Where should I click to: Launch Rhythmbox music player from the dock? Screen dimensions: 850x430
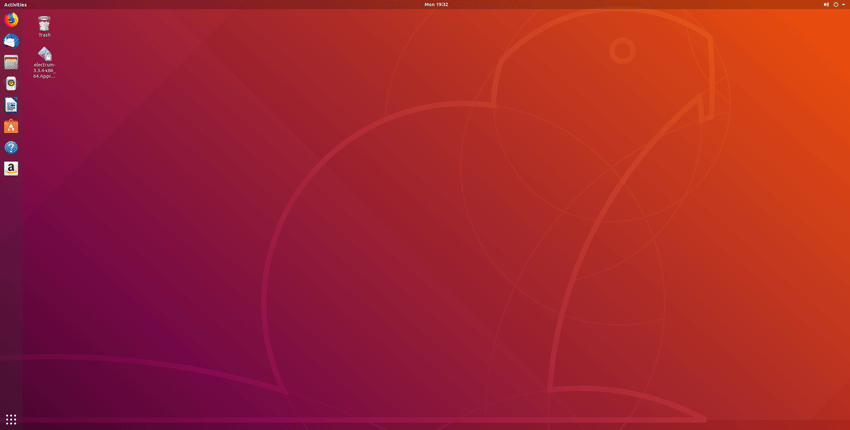(11, 84)
